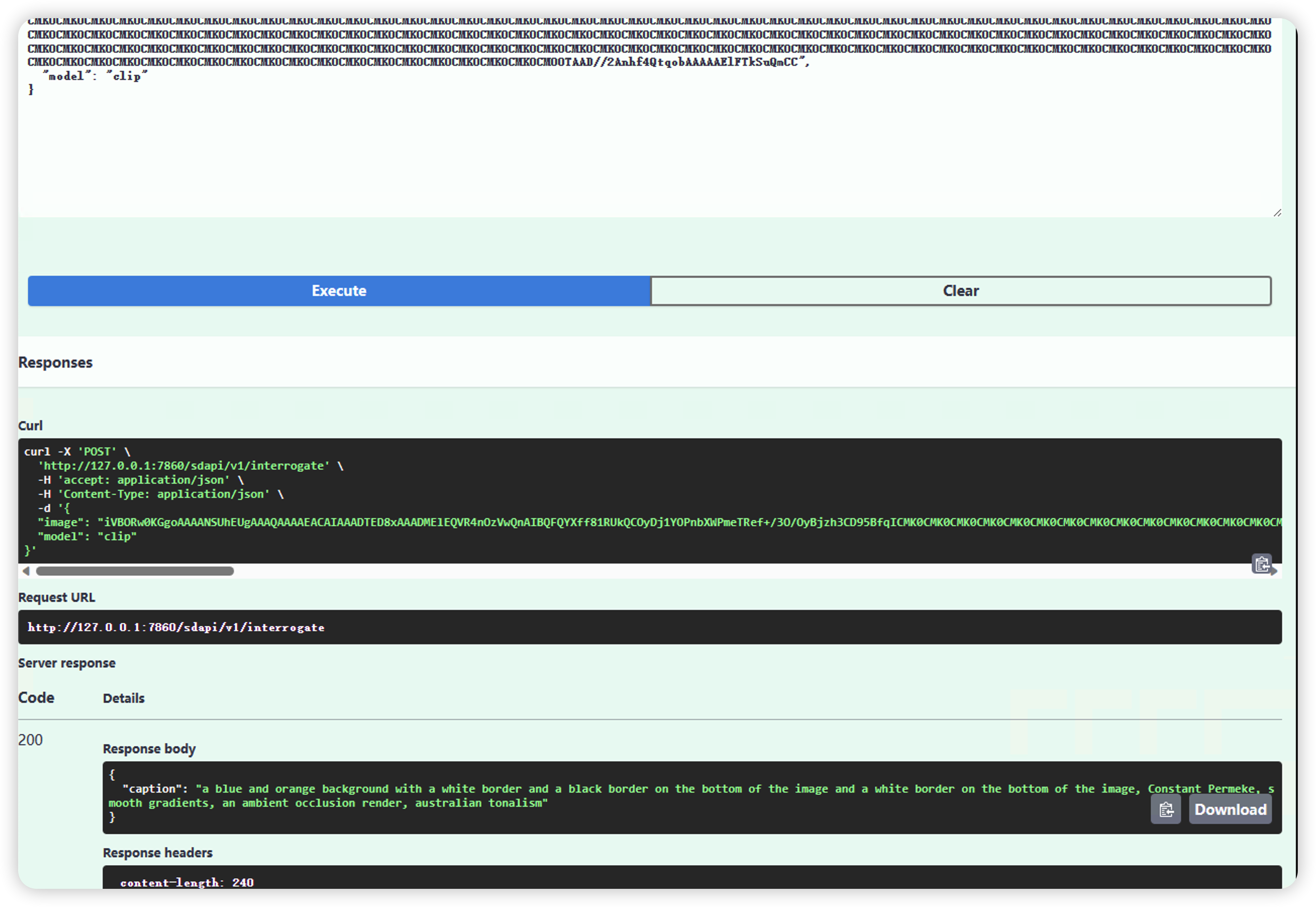Click the curl -X 'POST' command line
1316x907 pixels.
[77, 452]
